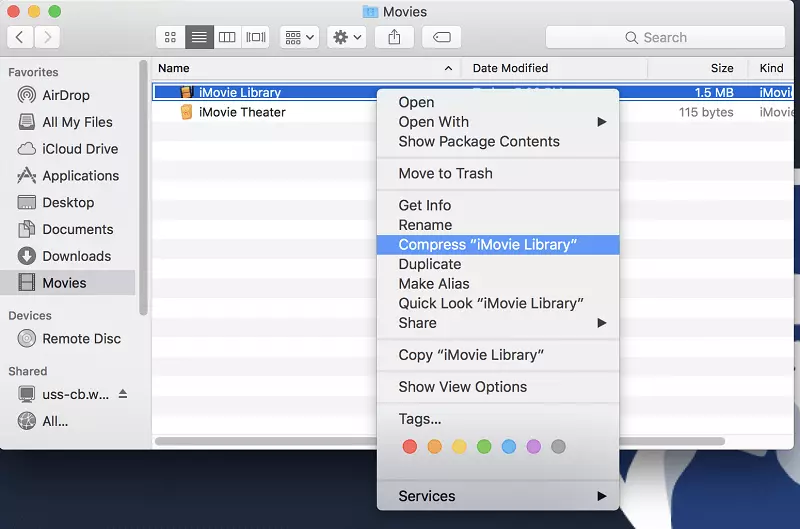Open the item arrangement dropdown

(x=299, y=37)
